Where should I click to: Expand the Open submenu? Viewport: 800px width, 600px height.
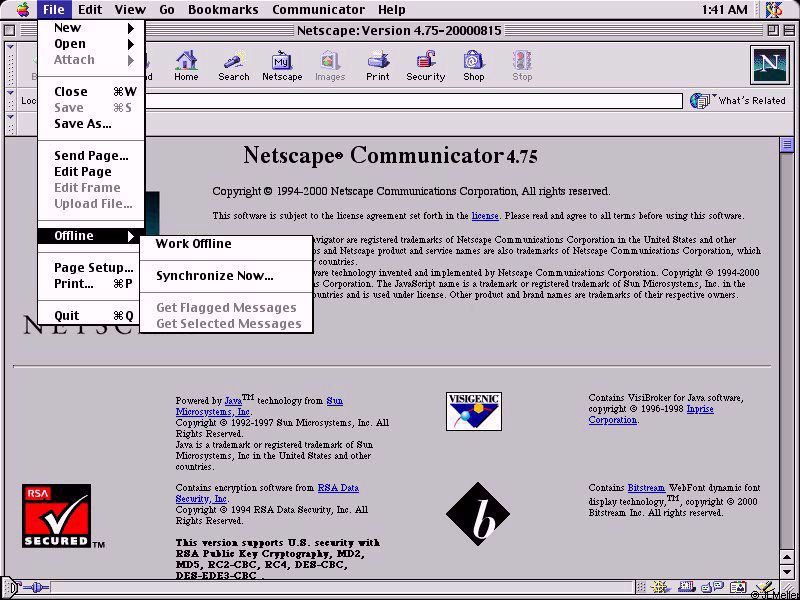(x=92, y=44)
